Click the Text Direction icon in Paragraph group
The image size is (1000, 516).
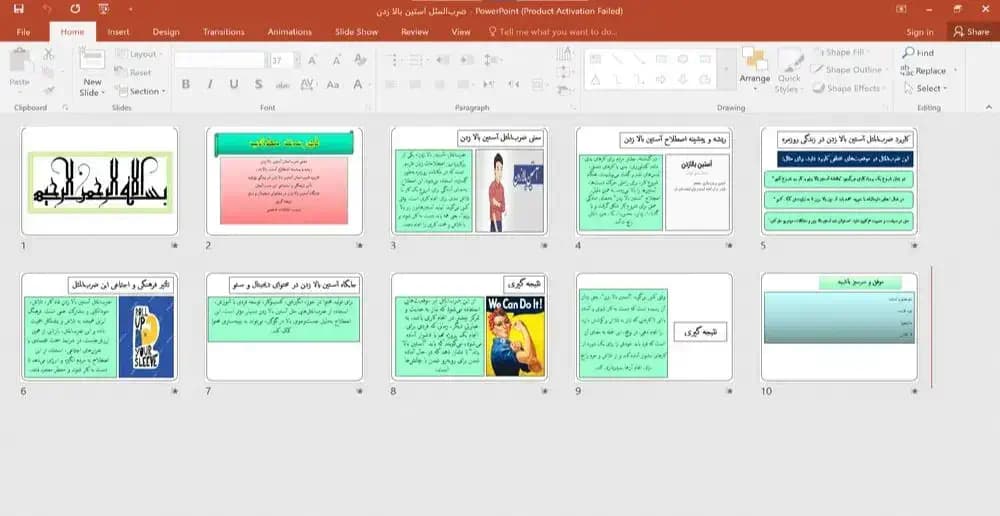pyautogui.click(x=564, y=55)
